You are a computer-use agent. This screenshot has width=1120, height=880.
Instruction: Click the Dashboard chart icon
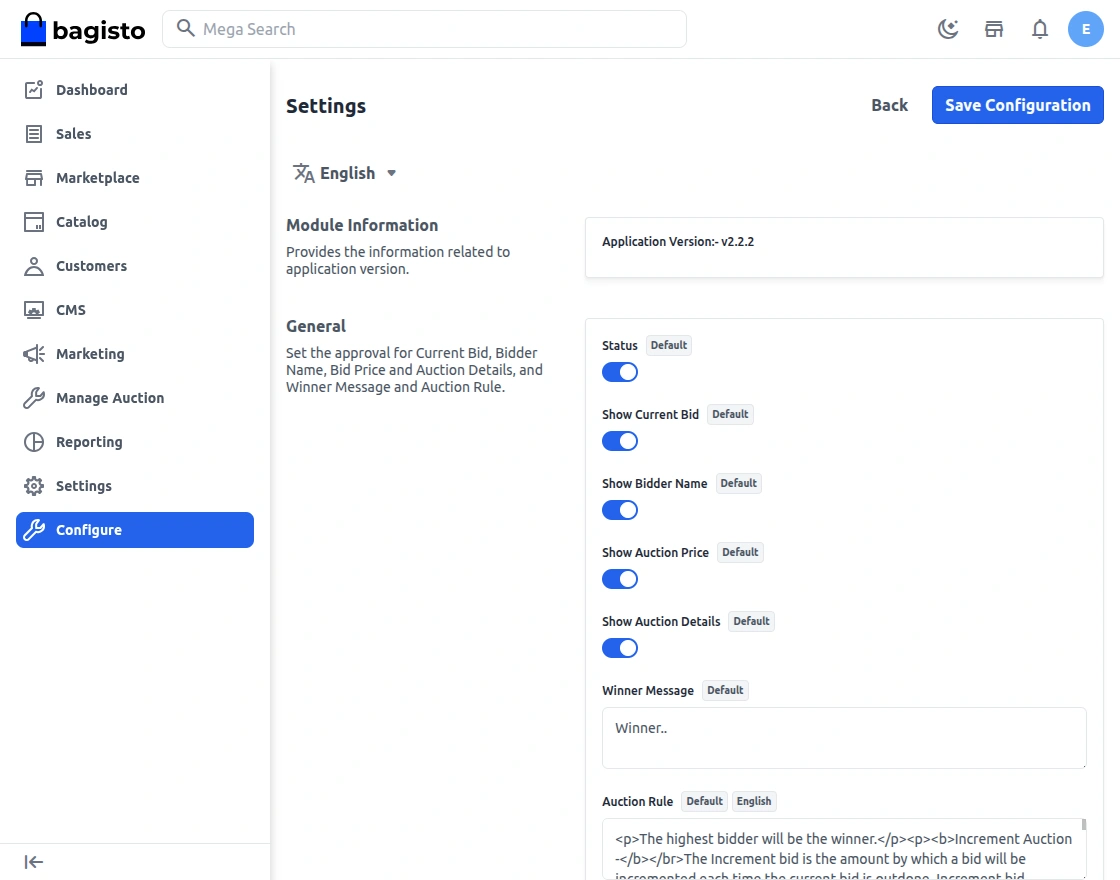pos(34,90)
